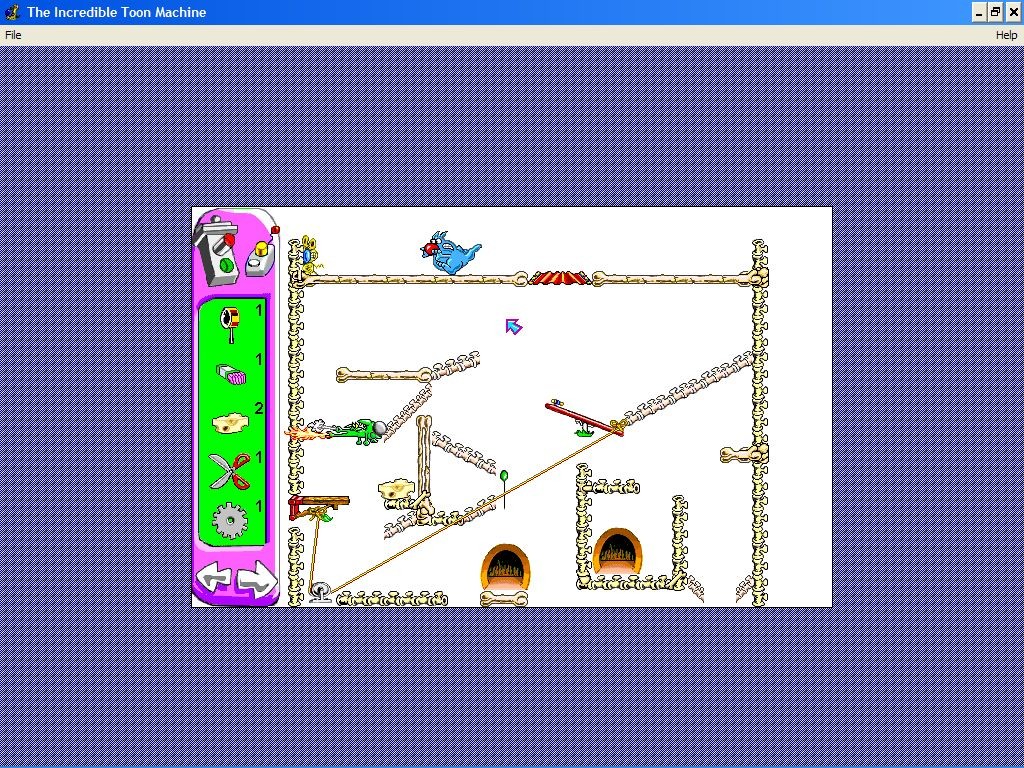Click the long diagonal spine ramp at right
1024x768 pixels.
tap(687, 389)
